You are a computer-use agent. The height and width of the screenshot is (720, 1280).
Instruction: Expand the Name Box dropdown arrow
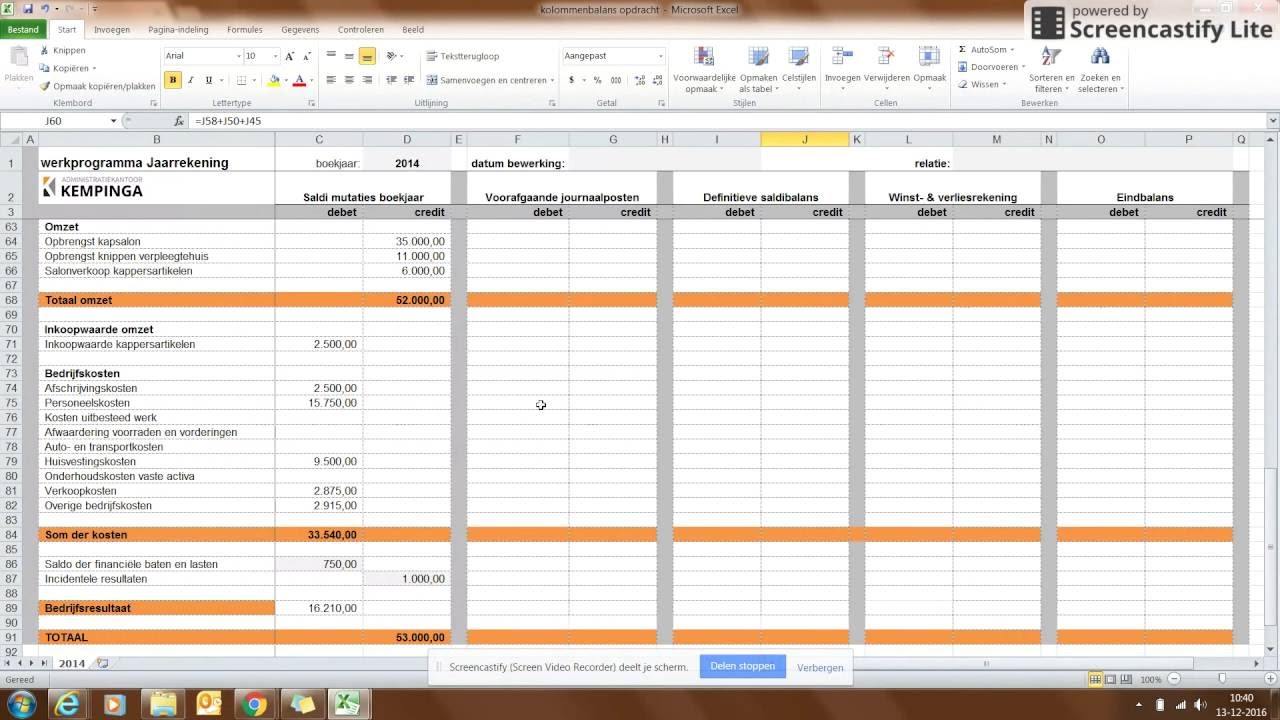click(113, 121)
